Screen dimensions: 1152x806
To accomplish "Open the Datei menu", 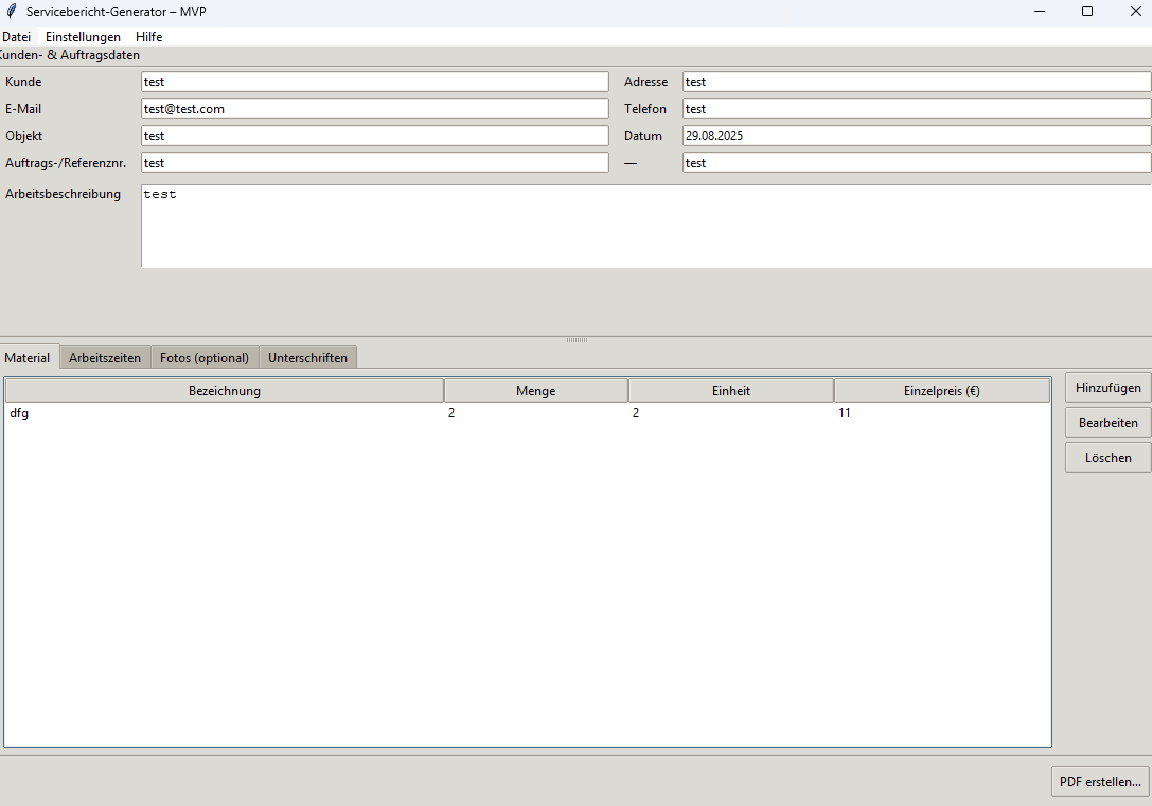I will point(17,36).
